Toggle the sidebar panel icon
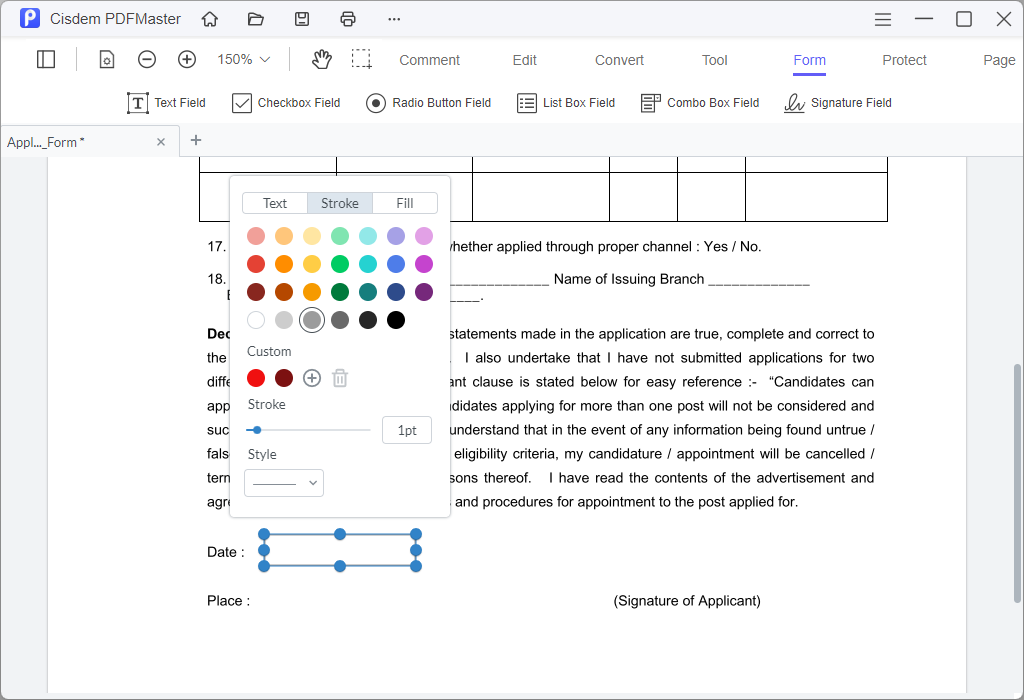The image size is (1024, 700). tap(46, 59)
